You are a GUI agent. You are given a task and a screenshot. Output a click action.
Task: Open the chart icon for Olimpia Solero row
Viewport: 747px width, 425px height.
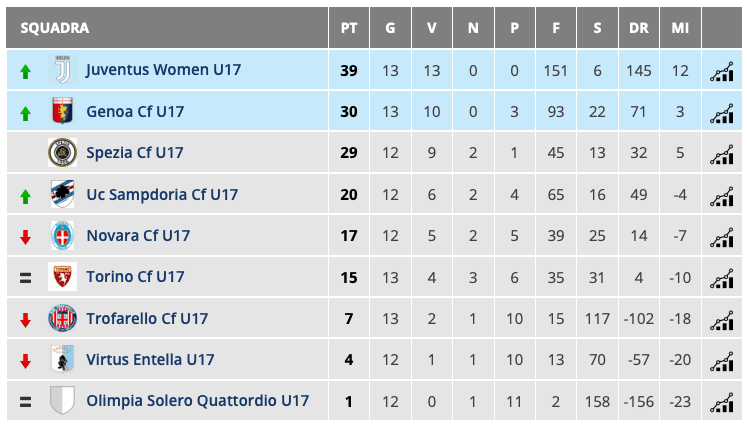coord(721,401)
